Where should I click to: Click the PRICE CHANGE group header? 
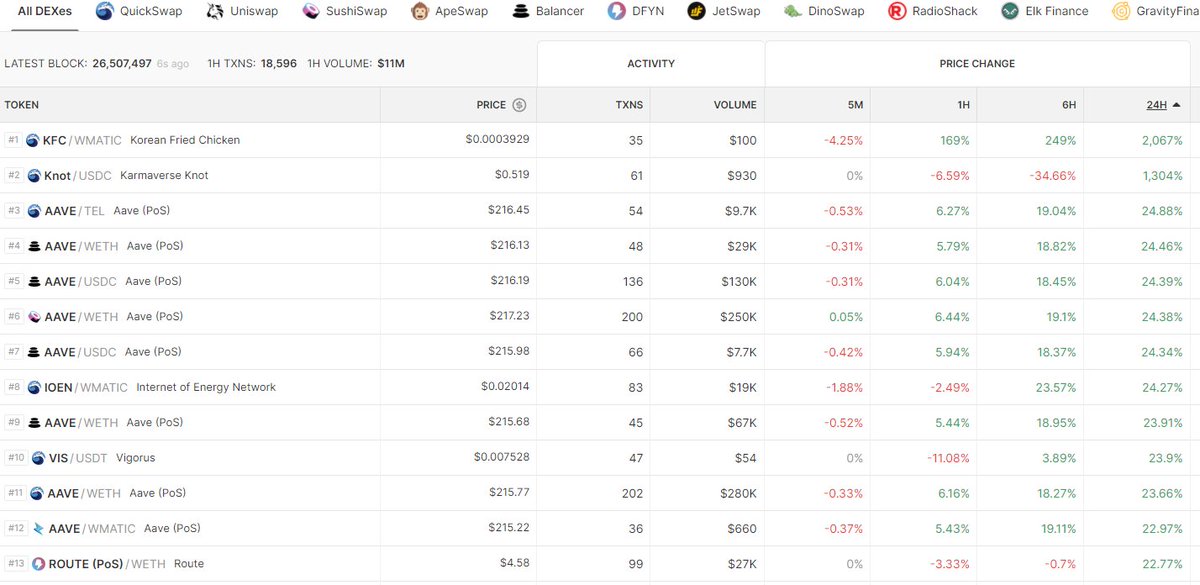tap(977, 64)
